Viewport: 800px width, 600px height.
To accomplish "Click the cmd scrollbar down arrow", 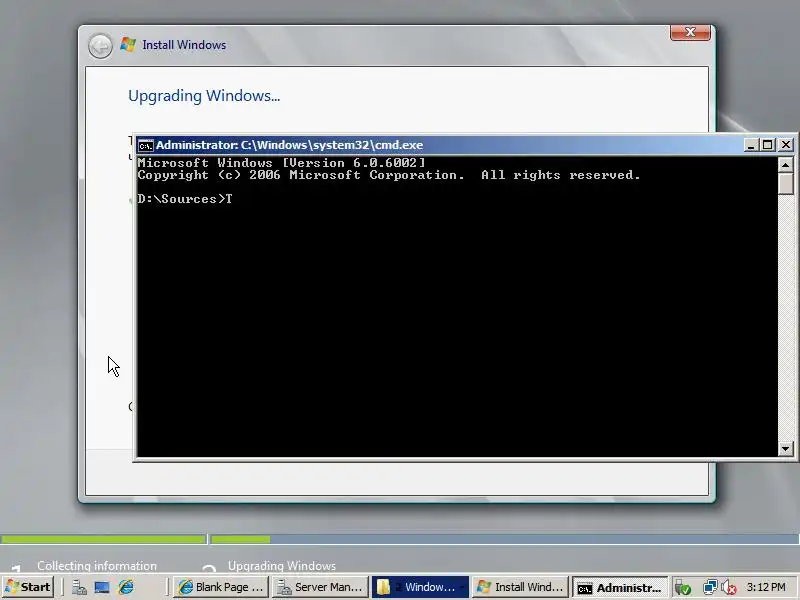I will point(786,449).
